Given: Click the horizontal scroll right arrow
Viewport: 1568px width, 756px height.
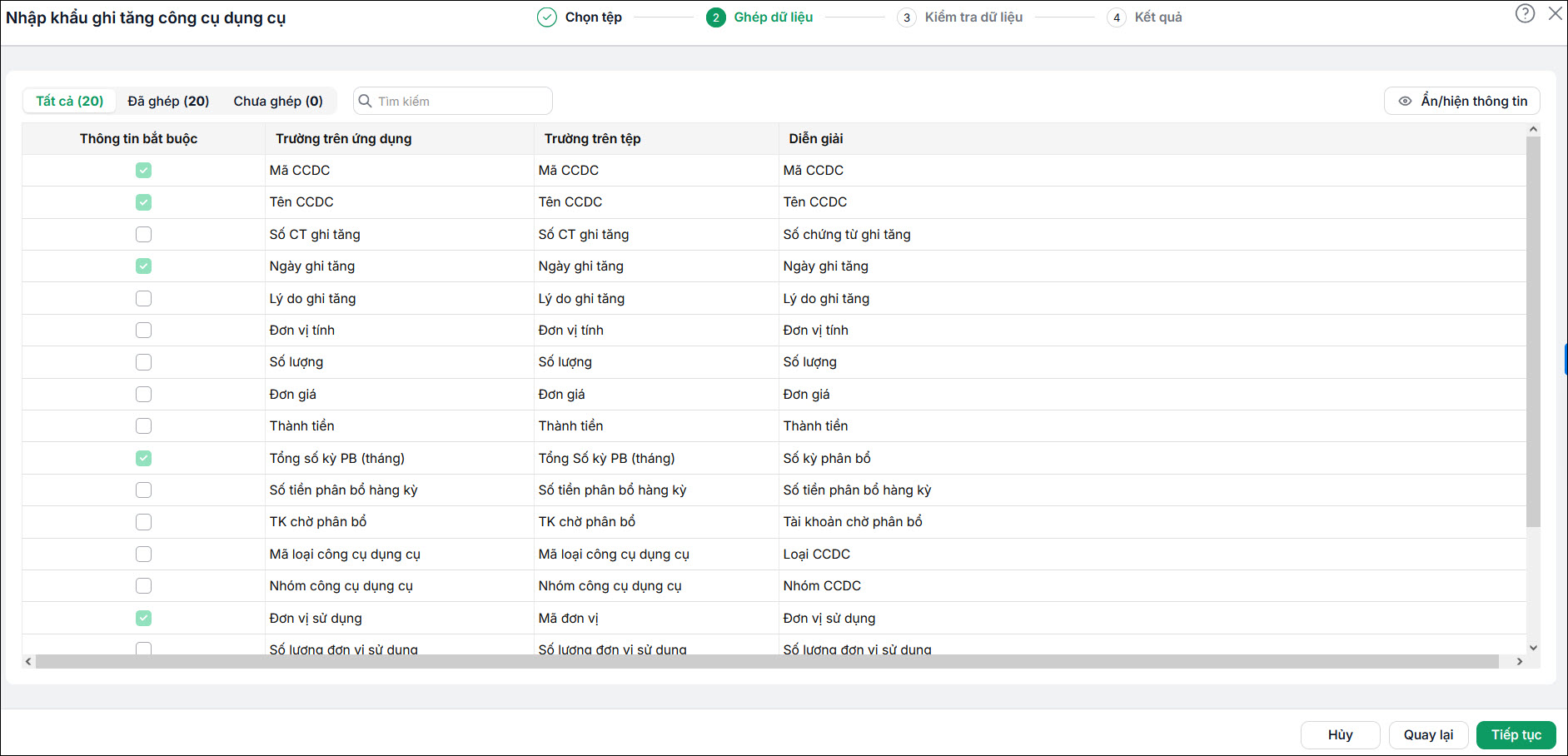Looking at the screenshot, I should (1520, 661).
